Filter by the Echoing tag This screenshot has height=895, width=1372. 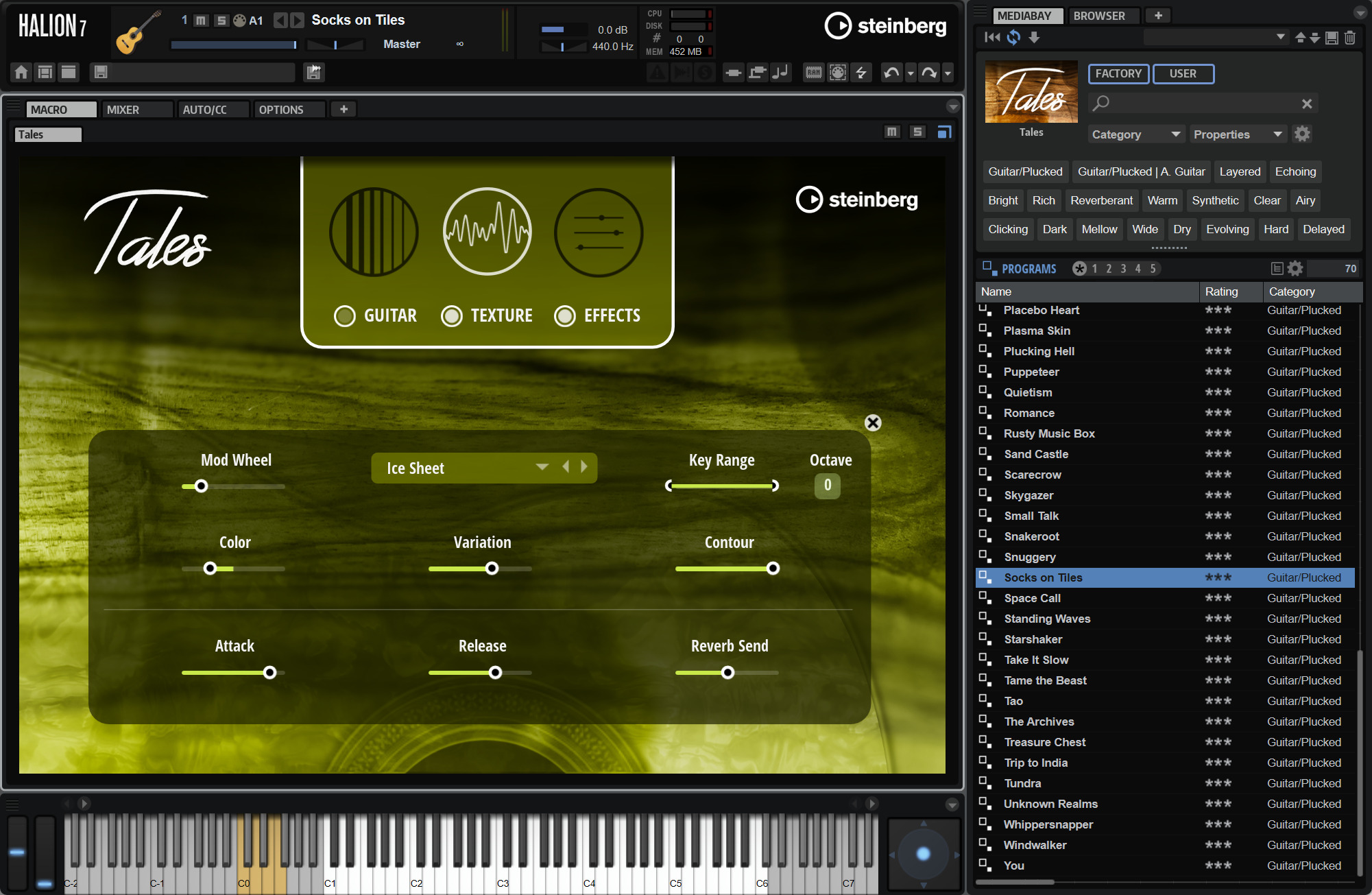click(1295, 171)
